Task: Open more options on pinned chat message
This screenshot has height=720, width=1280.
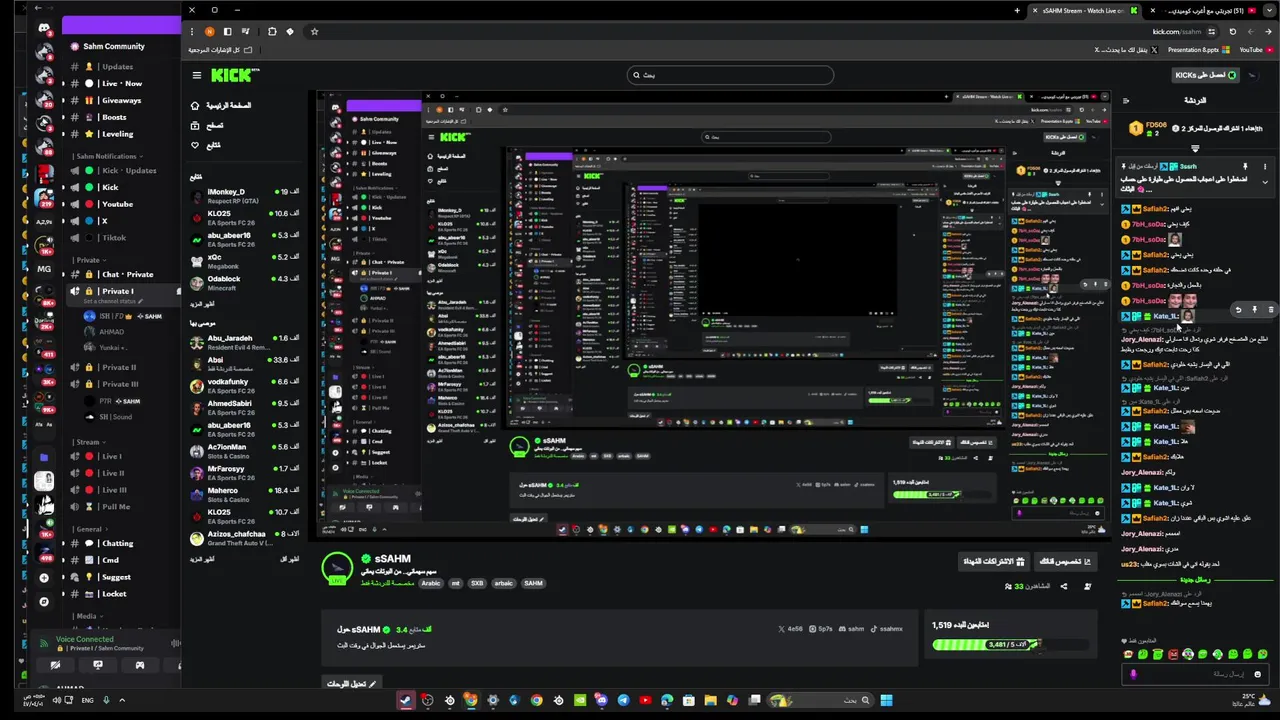Action: [x=1264, y=166]
